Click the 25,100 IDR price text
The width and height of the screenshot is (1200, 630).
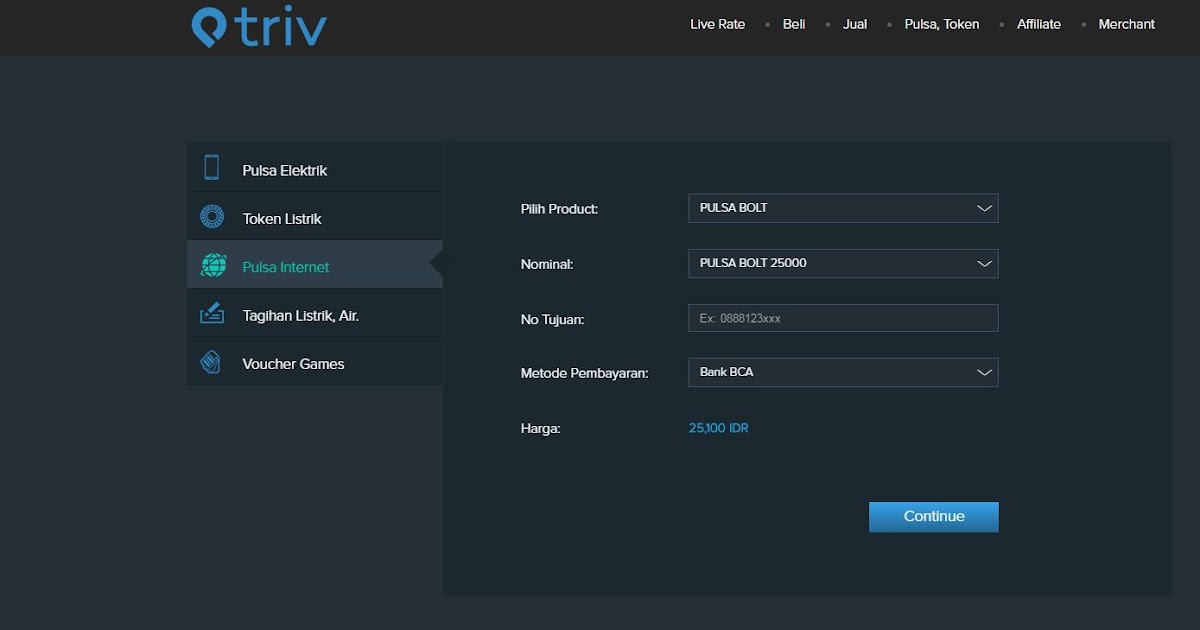[719, 428]
